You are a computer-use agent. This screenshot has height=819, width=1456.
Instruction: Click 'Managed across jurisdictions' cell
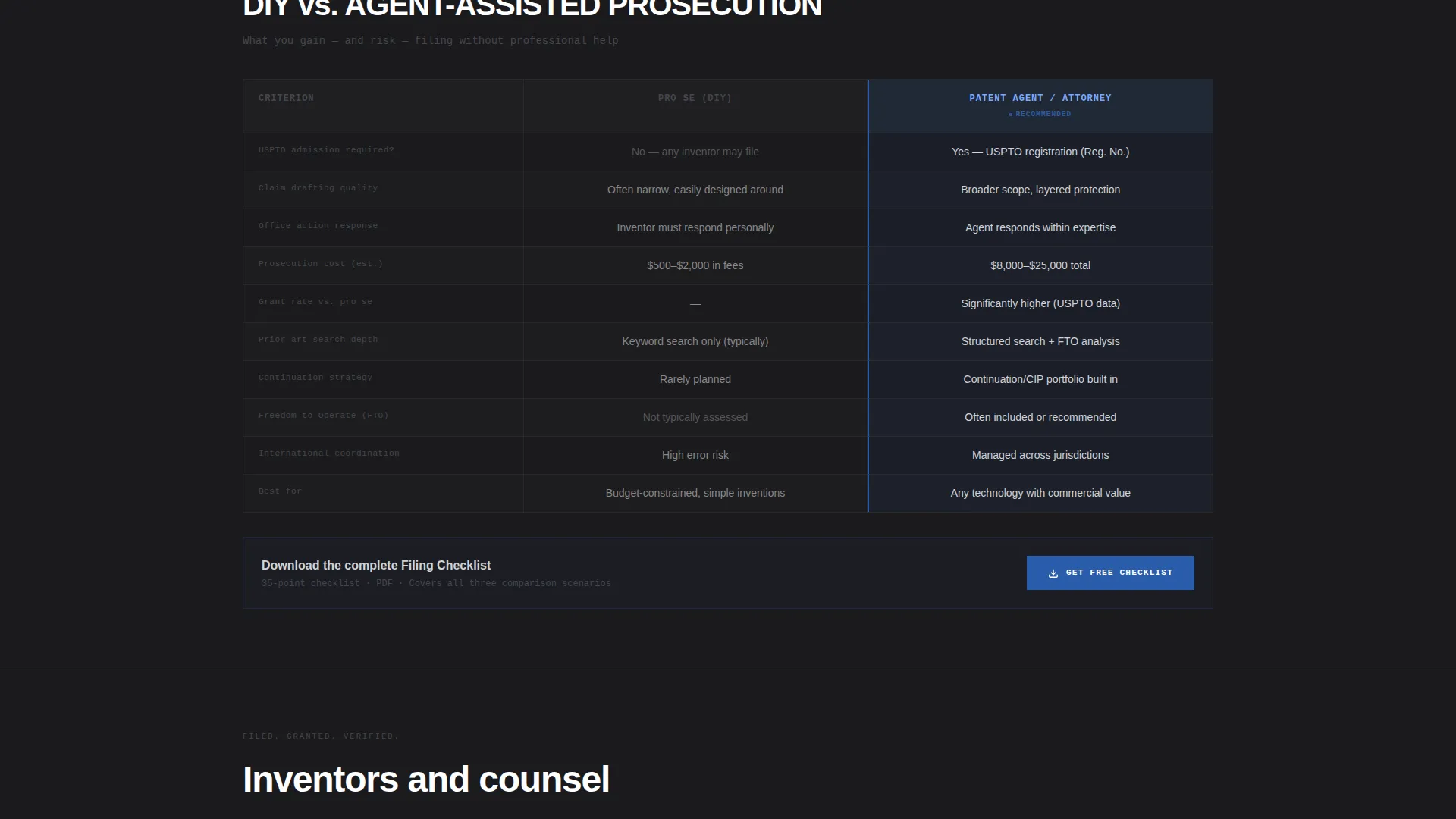pos(1040,455)
